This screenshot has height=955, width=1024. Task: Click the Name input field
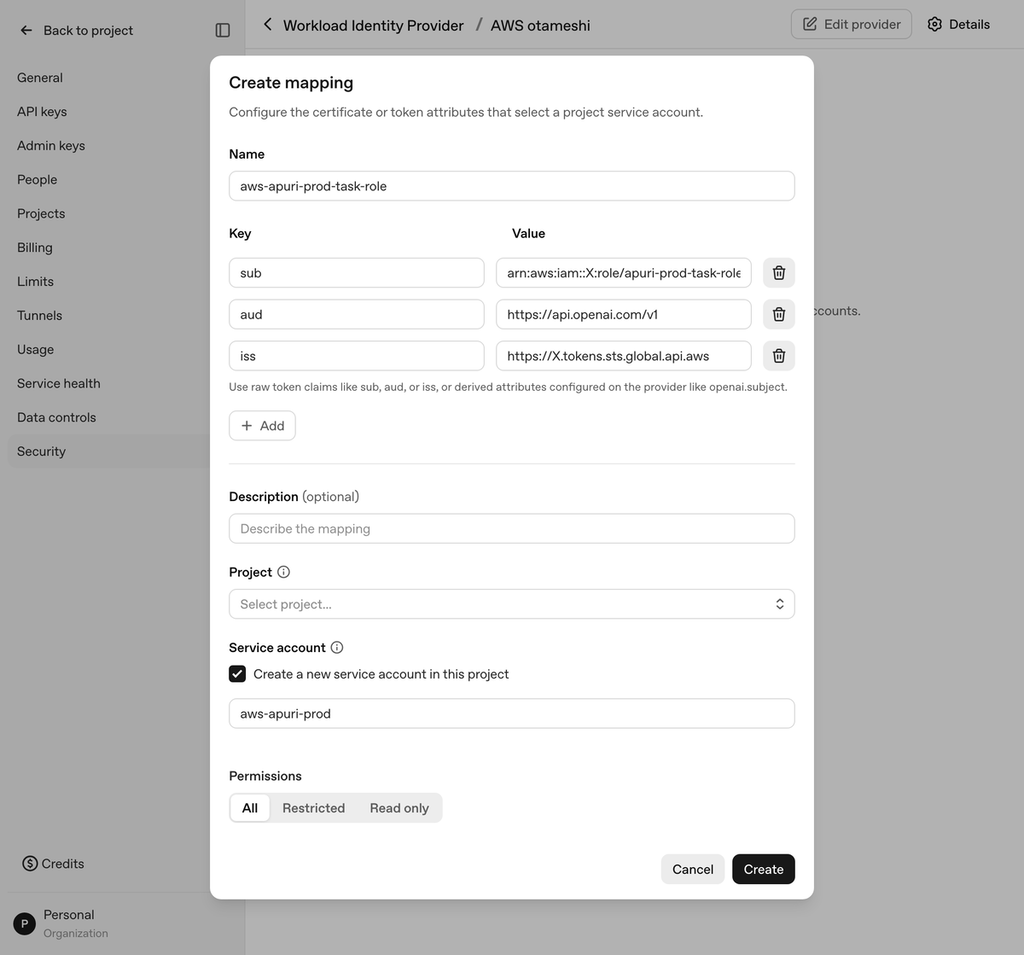tap(511, 186)
